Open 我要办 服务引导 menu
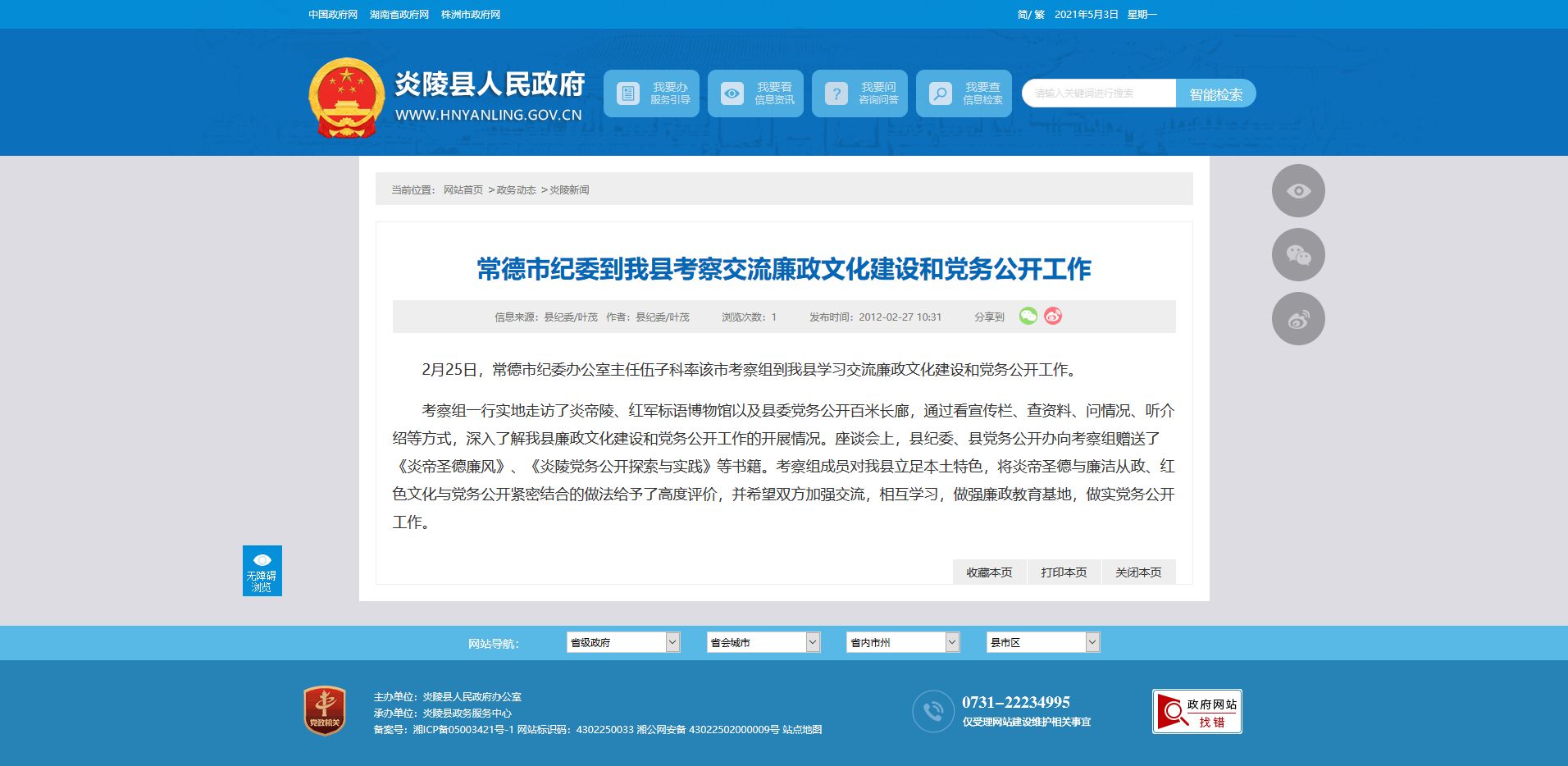Screen dimensions: 1568x766 click(651, 93)
